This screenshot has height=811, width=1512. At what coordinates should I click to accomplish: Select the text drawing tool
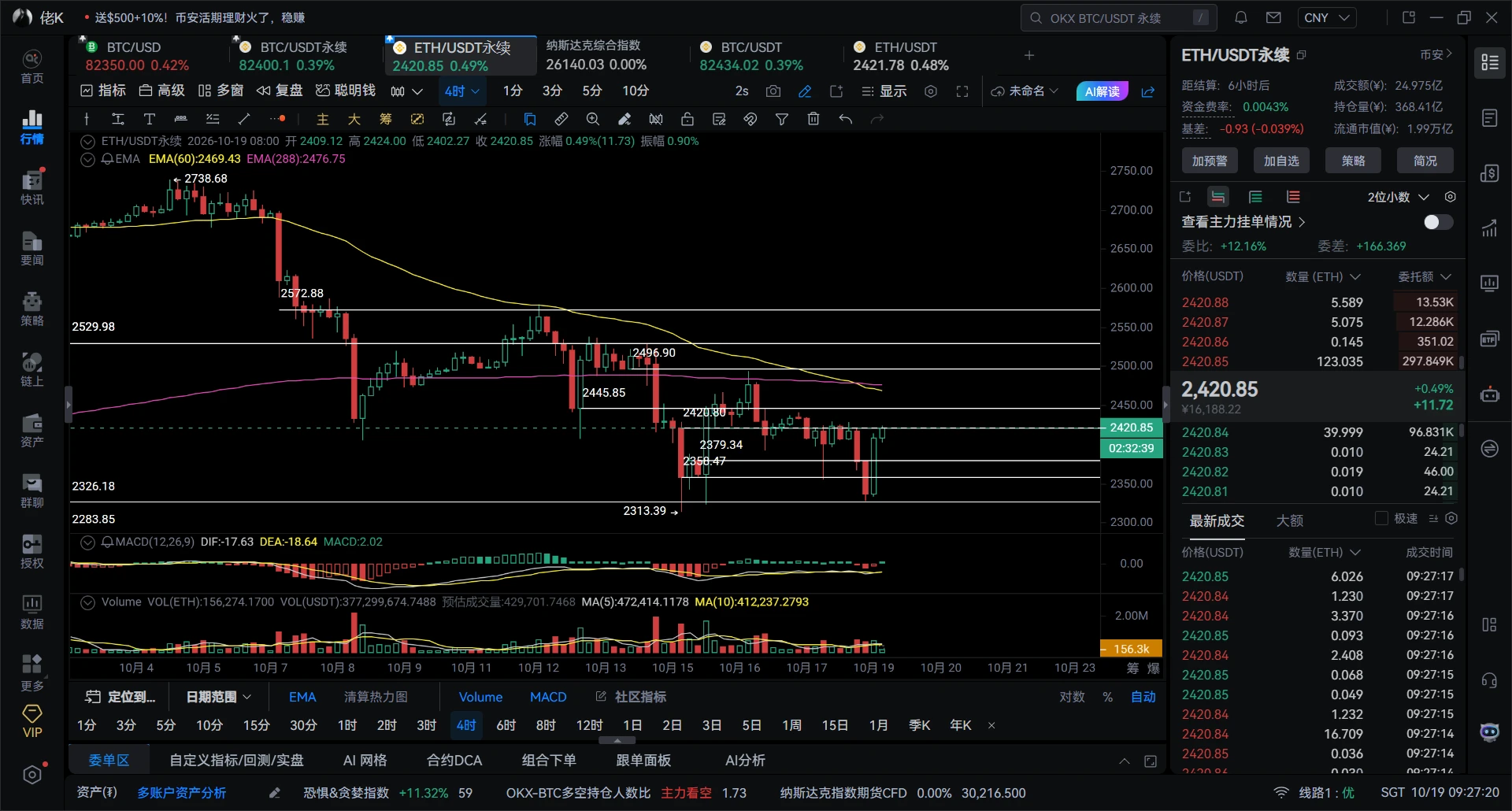pyautogui.click(x=150, y=119)
